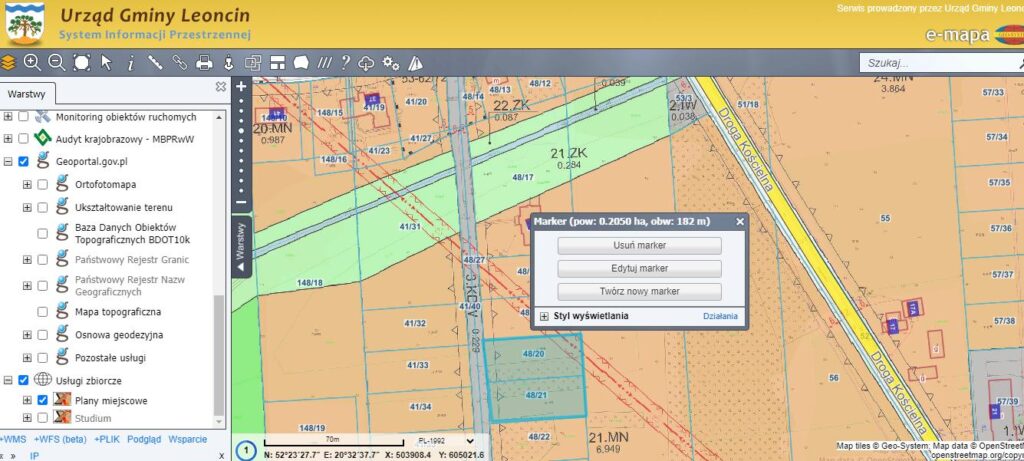Click +WMS link below layer list
Viewport: 1024px width, 461px height.
[x=14, y=439]
